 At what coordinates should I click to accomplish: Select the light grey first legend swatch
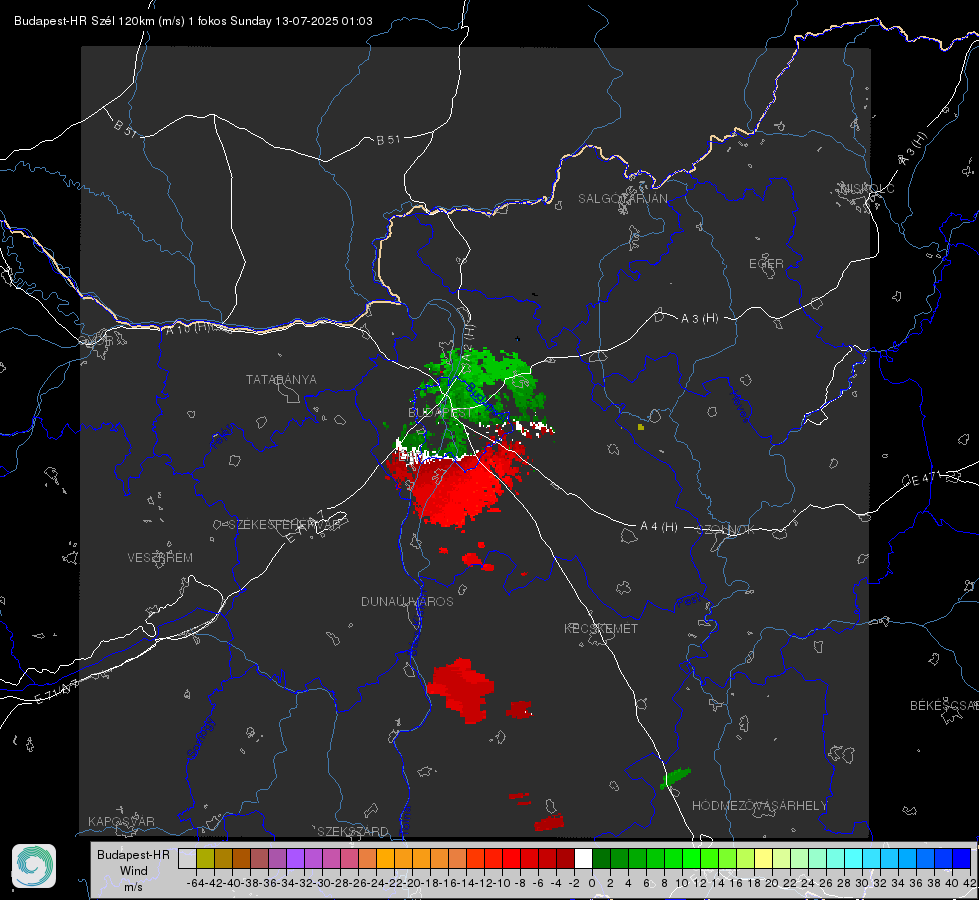tap(187, 858)
